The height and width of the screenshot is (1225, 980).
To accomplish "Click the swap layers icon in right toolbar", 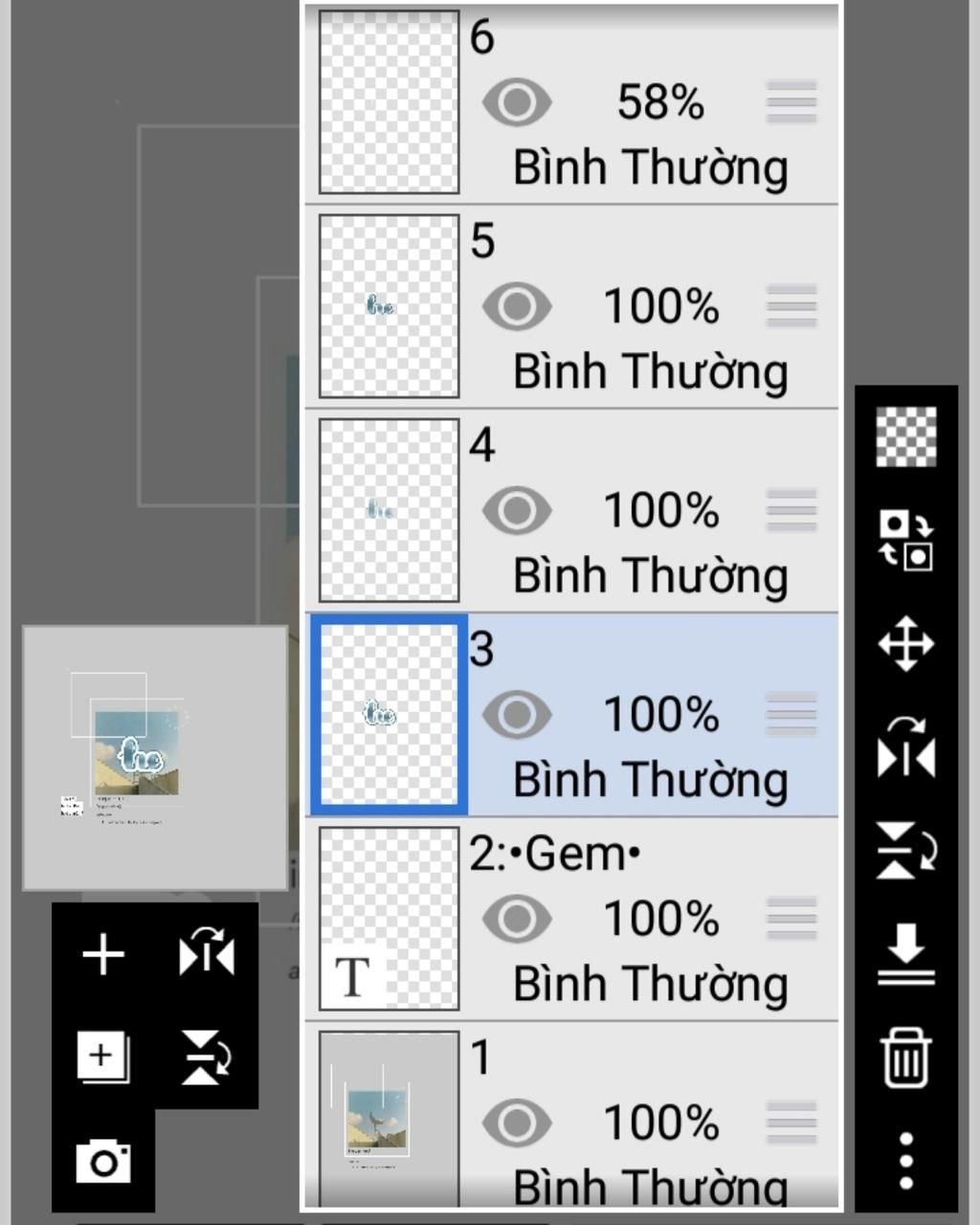I will 906,540.
